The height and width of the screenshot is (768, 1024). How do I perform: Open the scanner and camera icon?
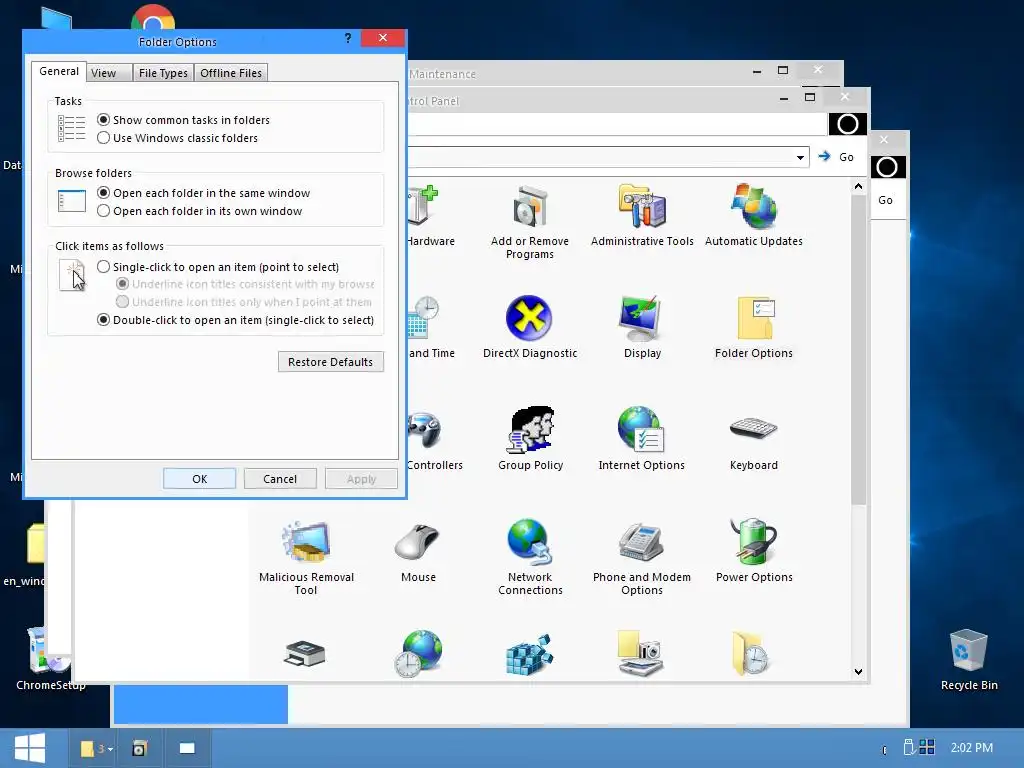click(x=641, y=653)
